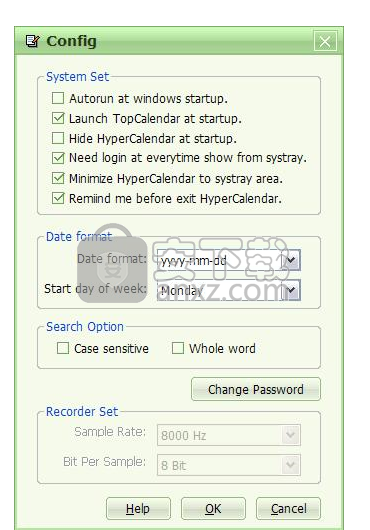The image size is (370, 530).
Task: Click the Sample Rate label
Action: point(110,432)
